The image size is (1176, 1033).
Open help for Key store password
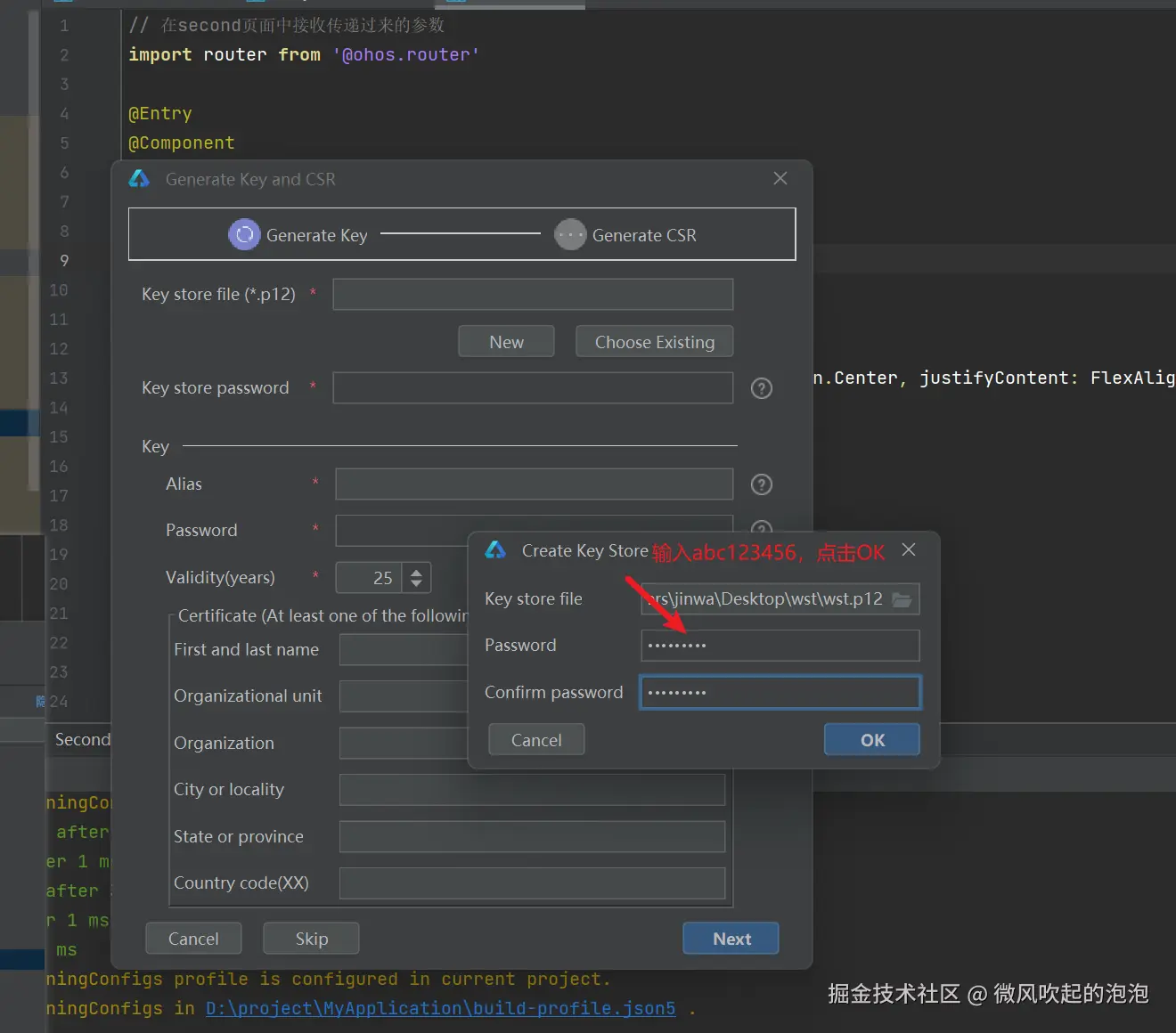(x=762, y=388)
